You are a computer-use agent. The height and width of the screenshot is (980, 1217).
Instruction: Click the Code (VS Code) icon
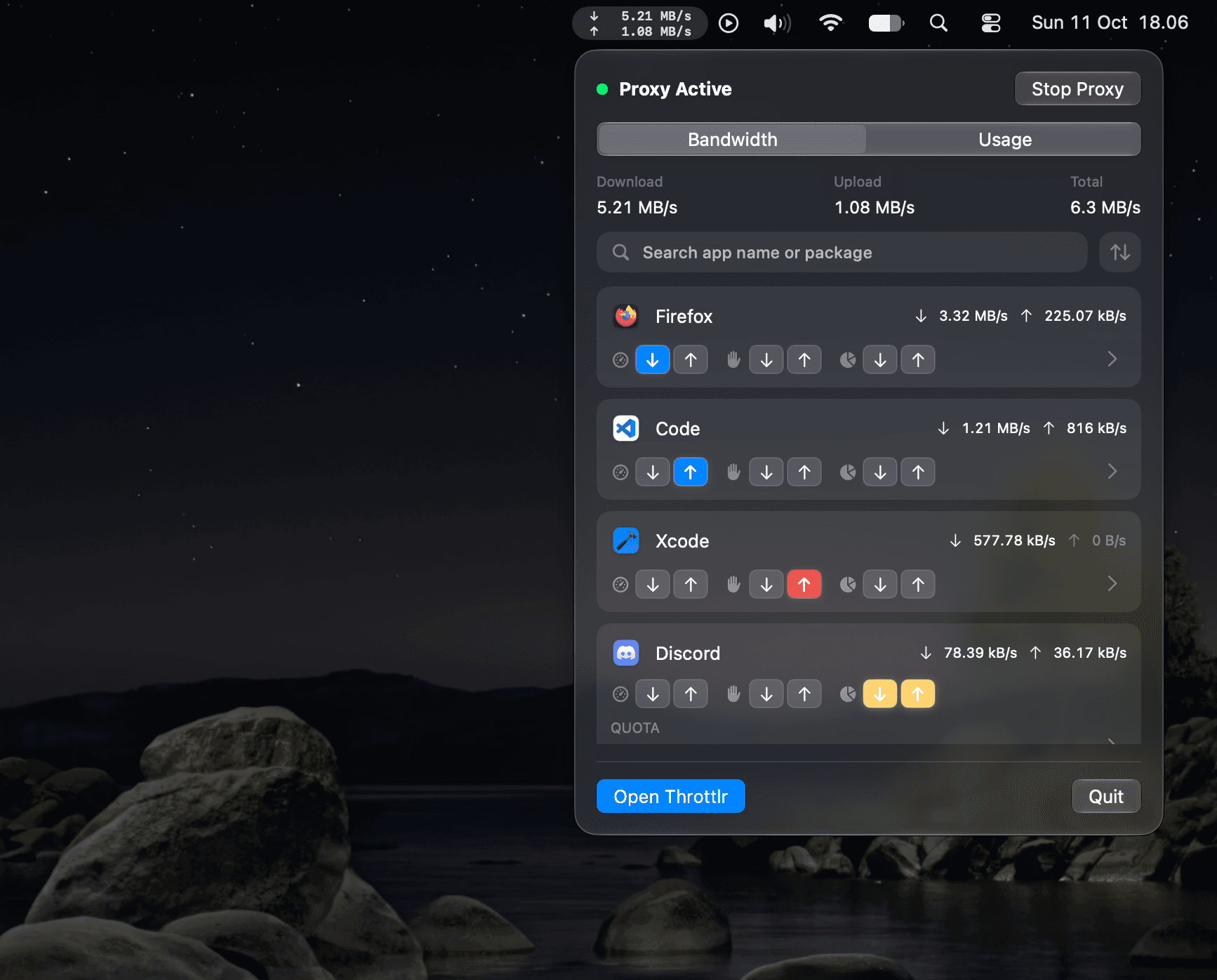[x=626, y=428]
